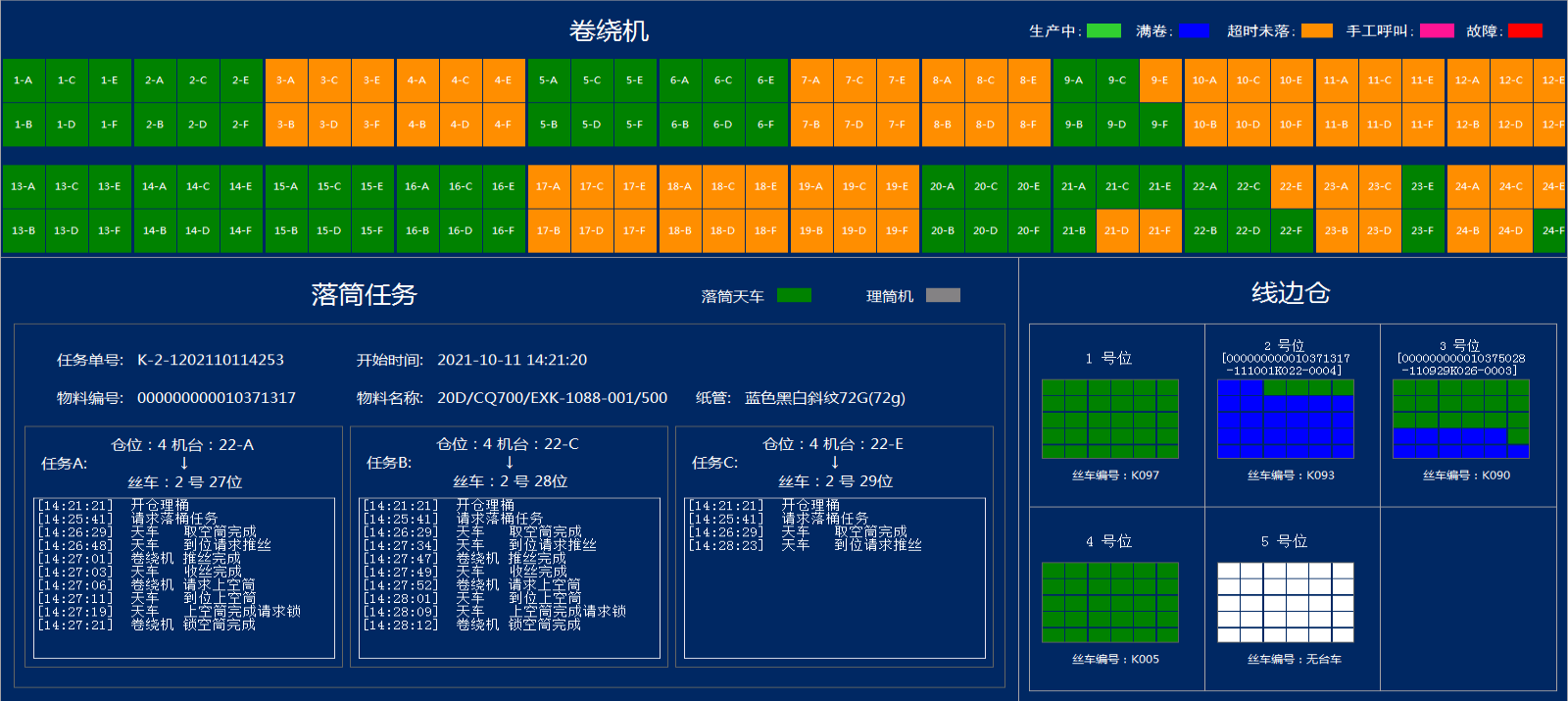Open line-side position 4 cart K005 grid
The image size is (1568, 701).
[1110, 603]
